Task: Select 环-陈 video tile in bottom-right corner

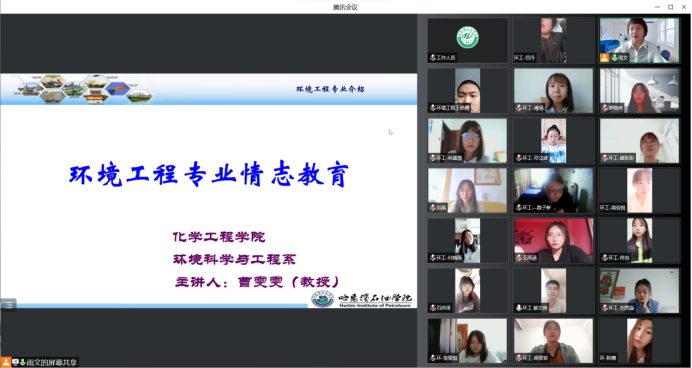Action: (639, 341)
